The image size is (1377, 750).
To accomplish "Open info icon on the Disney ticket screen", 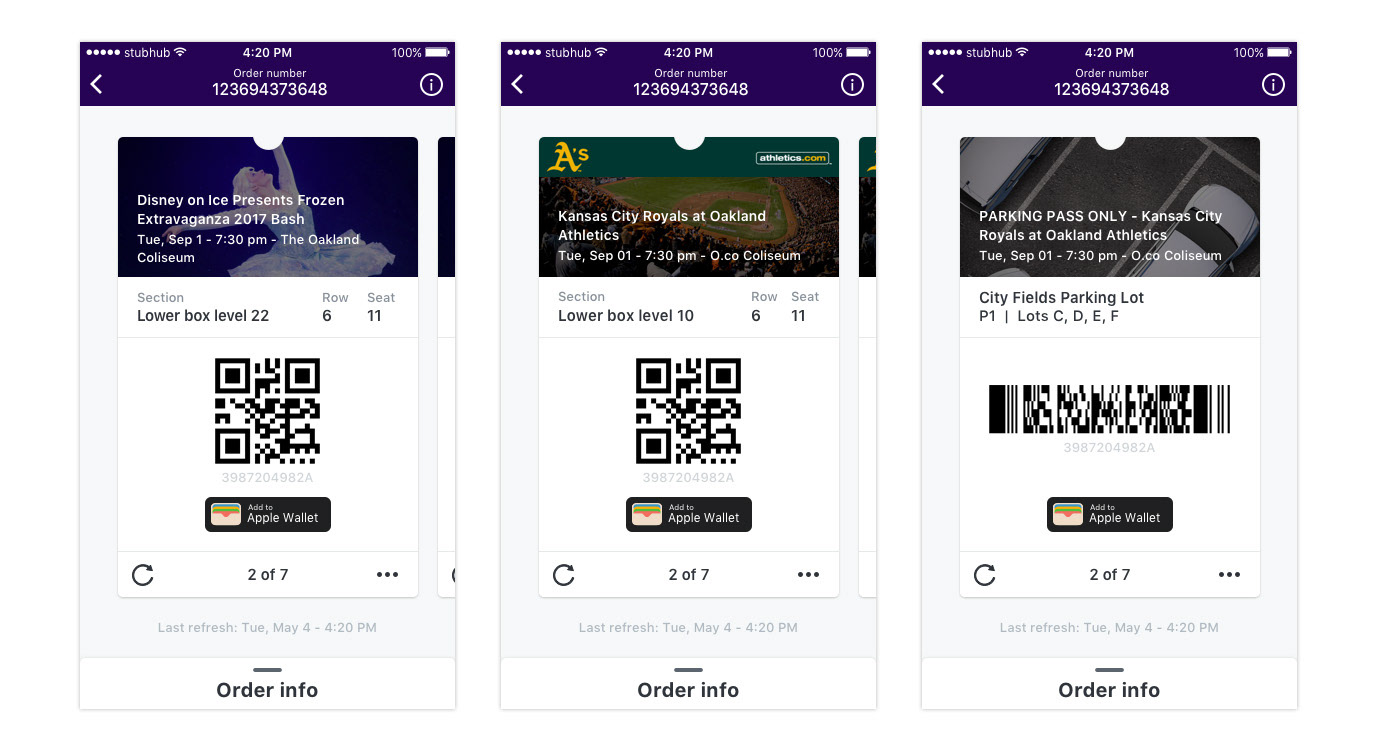I will click(x=431, y=85).
